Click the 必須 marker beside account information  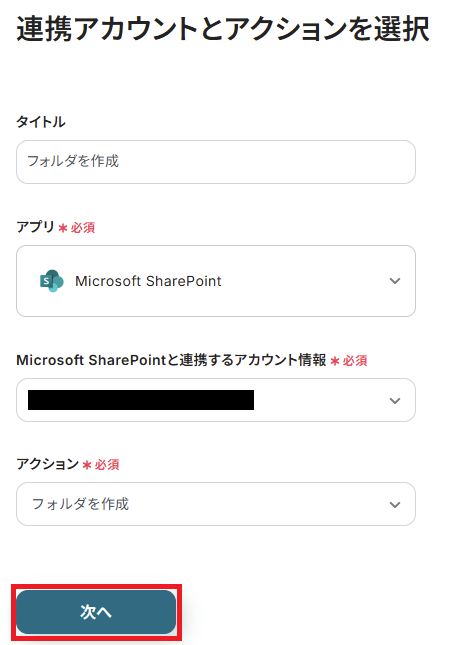355,361
